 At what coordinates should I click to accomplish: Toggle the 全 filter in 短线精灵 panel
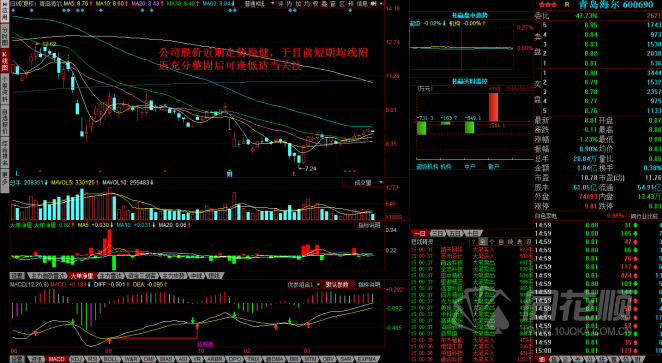[483, 242]
